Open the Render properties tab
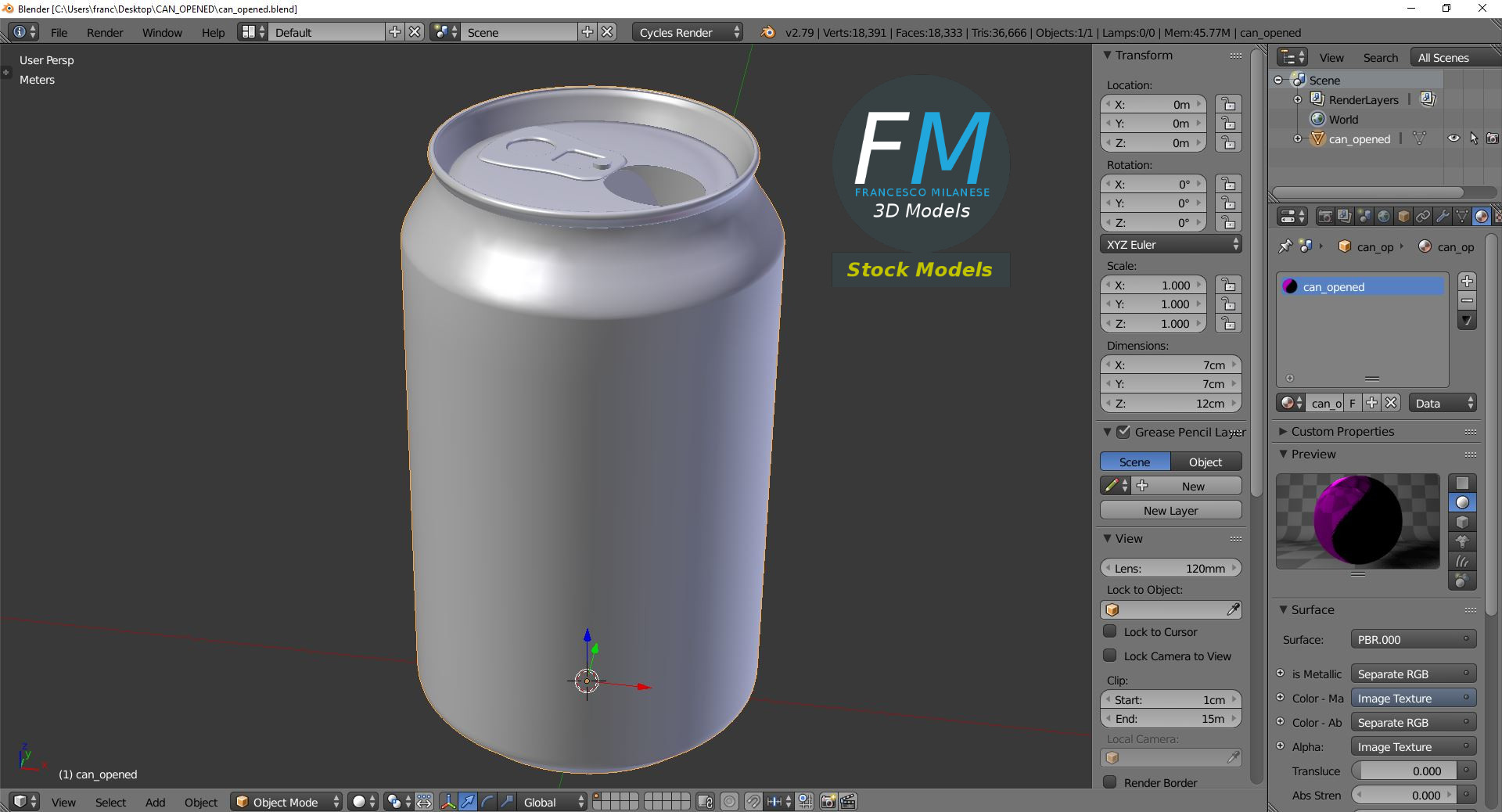The width and height of the screenshot is (1502, 812). point(1325,217)
